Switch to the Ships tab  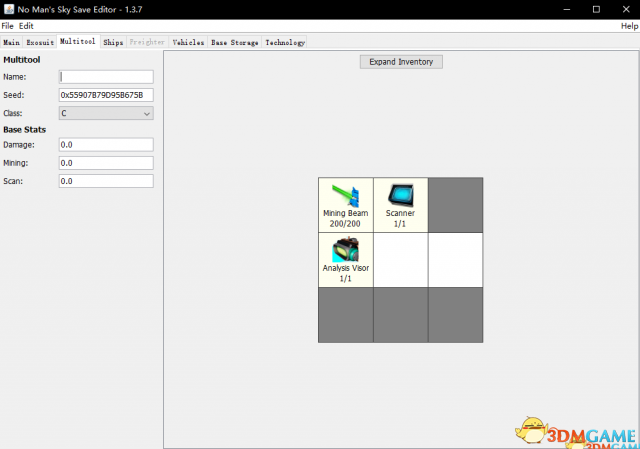(x=113, y=42)
